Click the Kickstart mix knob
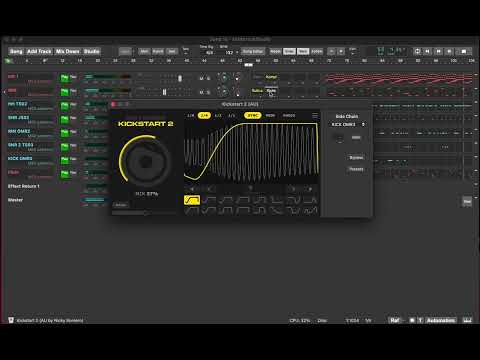 tap(146, 161)
